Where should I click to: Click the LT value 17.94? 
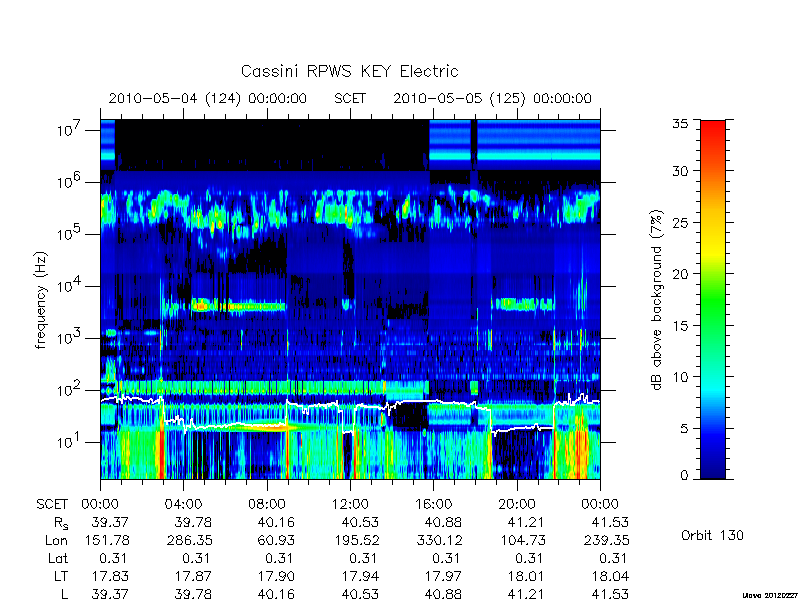[x=360, y=577]
